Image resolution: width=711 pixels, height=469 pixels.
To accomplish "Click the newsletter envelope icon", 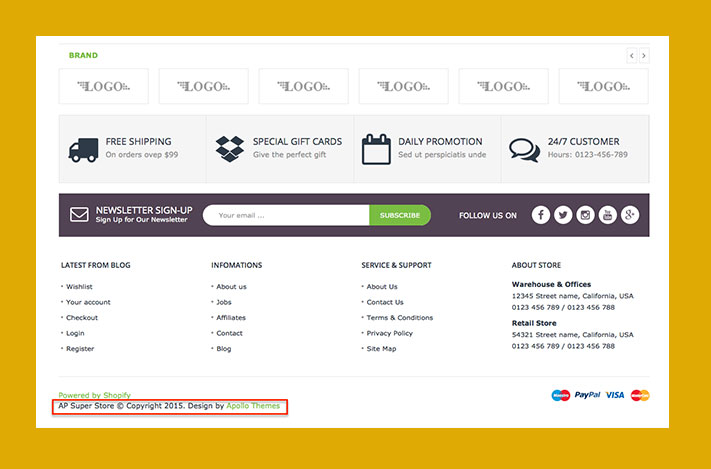I will 79,215.
